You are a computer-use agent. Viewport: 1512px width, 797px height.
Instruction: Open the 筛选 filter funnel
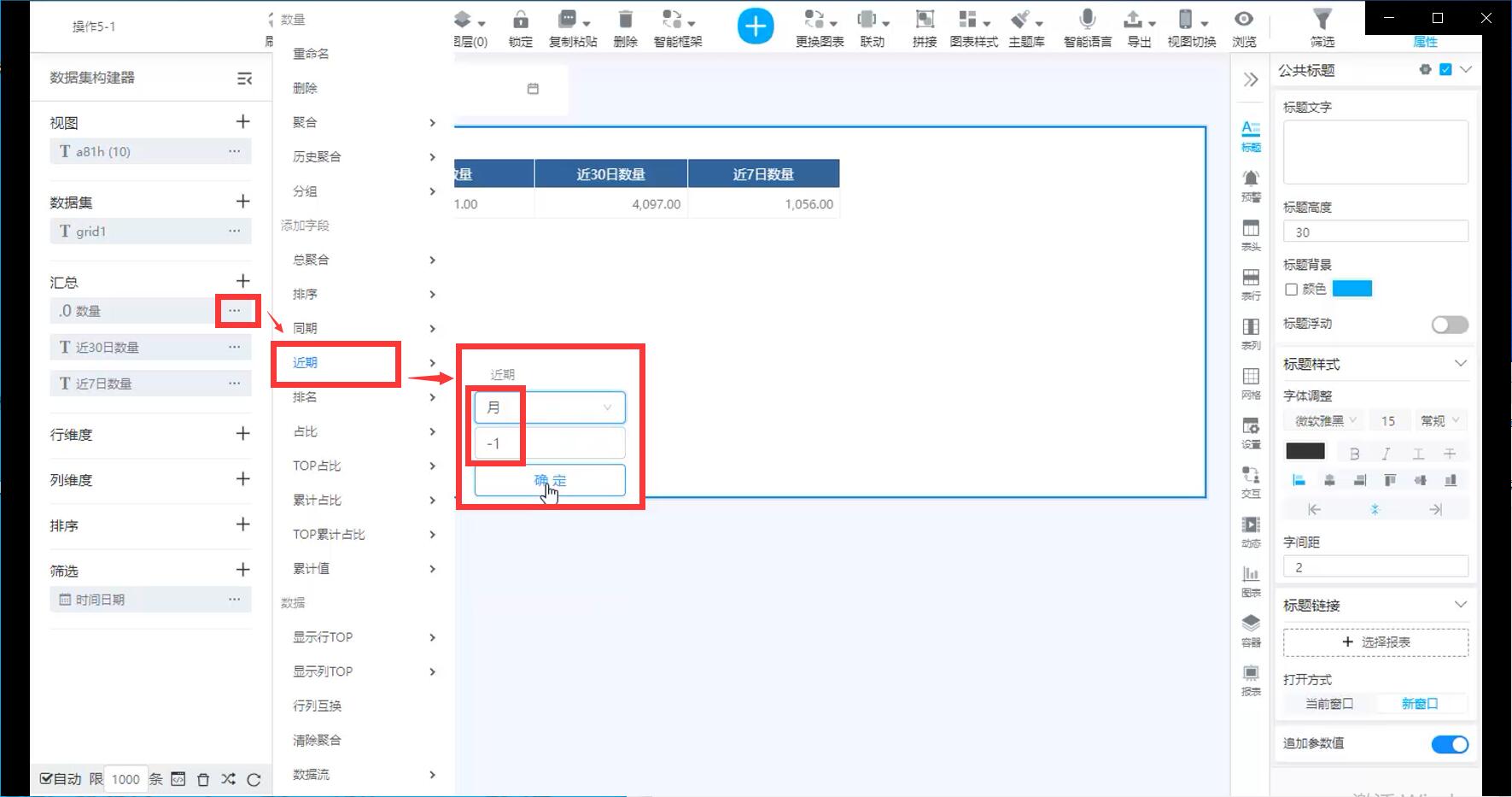click(1322, 28)
